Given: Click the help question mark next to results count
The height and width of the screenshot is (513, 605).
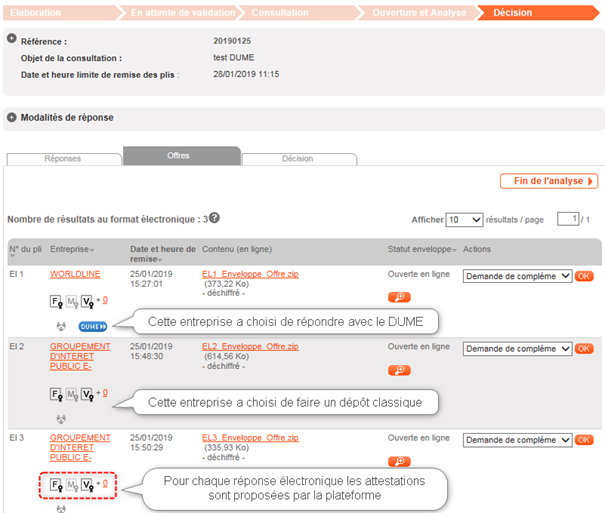Looking at the screenshot, I should coord(214,218).
